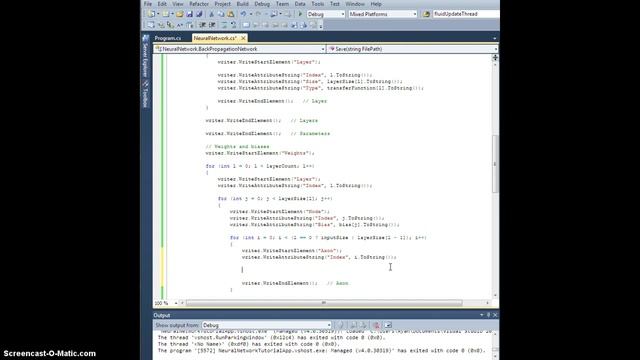Toggle Auto Hide pin on Output panel
640x360 pixels.
click(489, 315)
